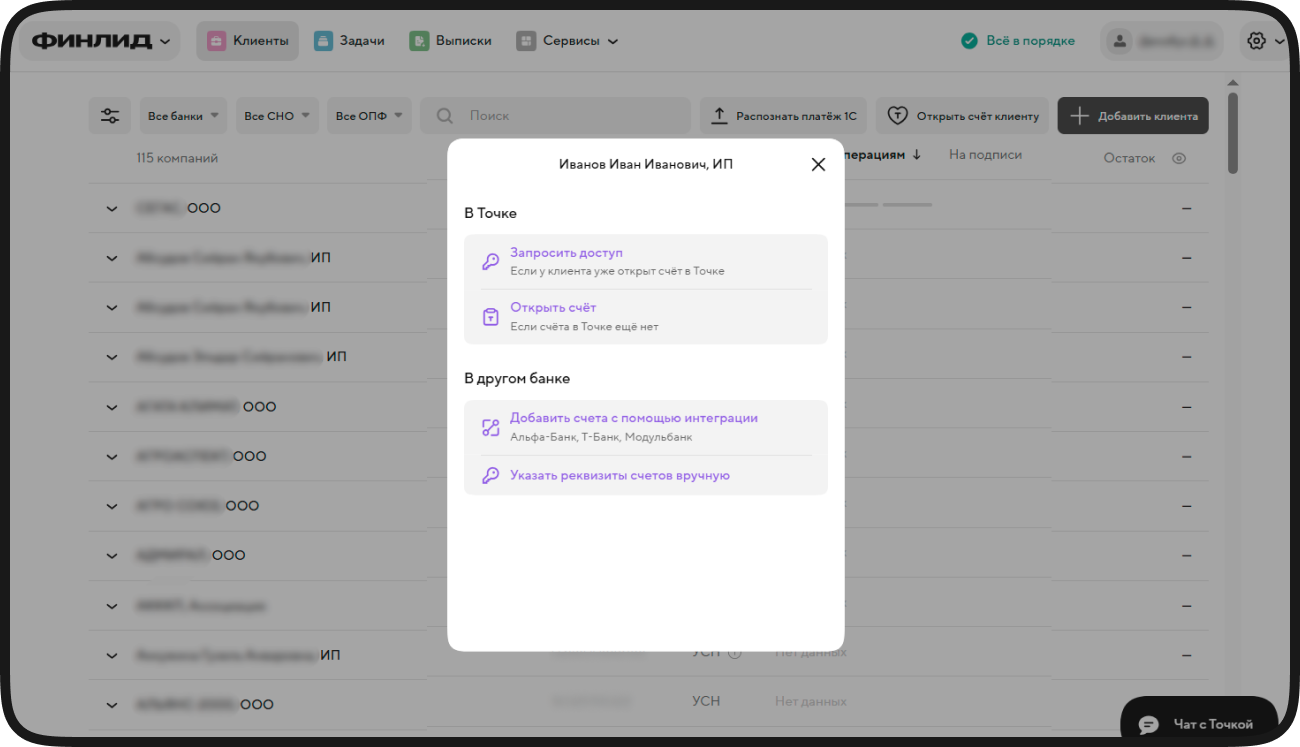Open the user profile avatar
Viewport: 1300px width, 747px height.
(x=1120, y=41)
